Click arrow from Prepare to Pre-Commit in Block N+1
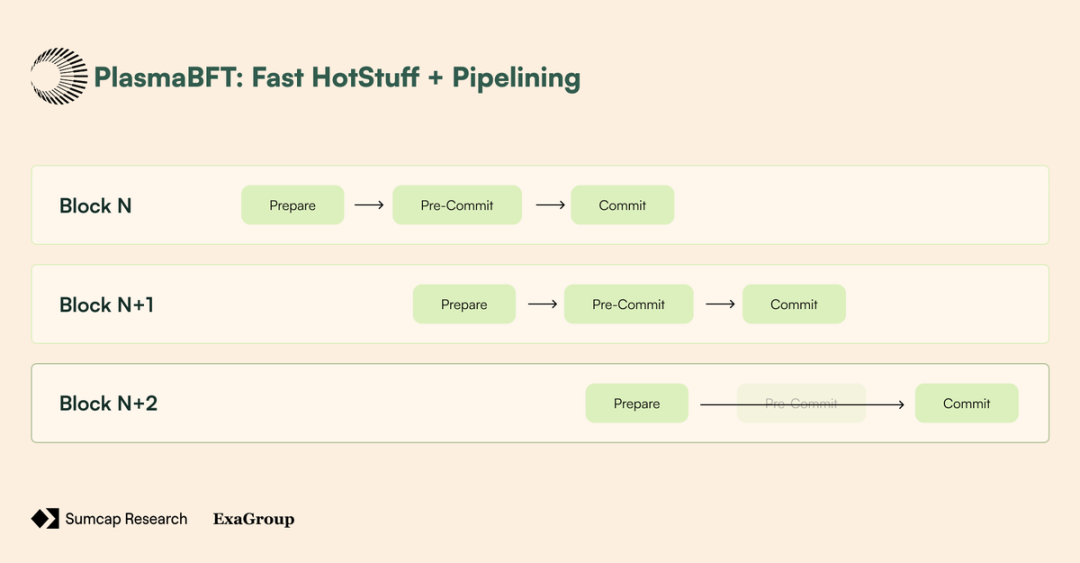The height and width of the screenshot is (563, 1080). 542,304
